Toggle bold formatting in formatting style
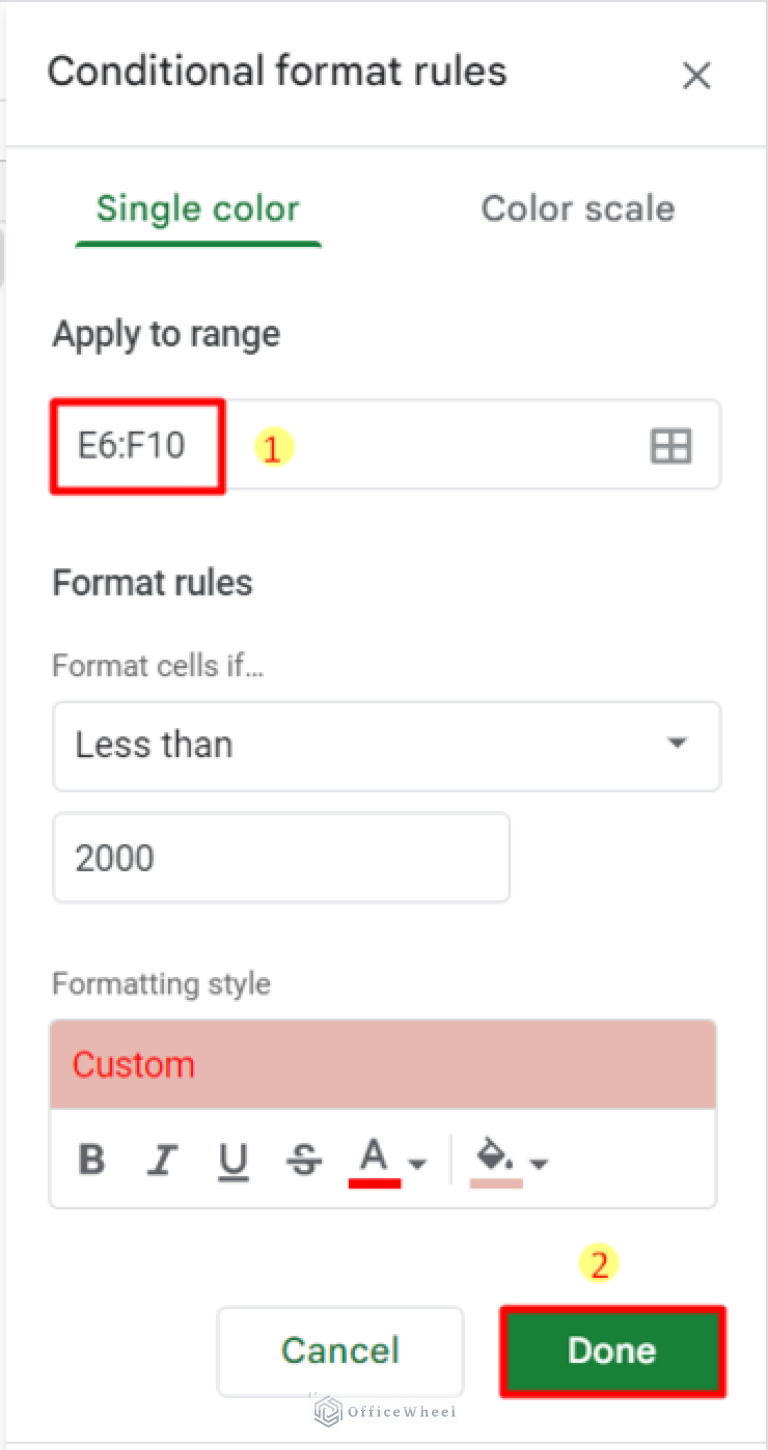Image resolution: width=768 pixels, height=1450 pixels. [91, 1160]
